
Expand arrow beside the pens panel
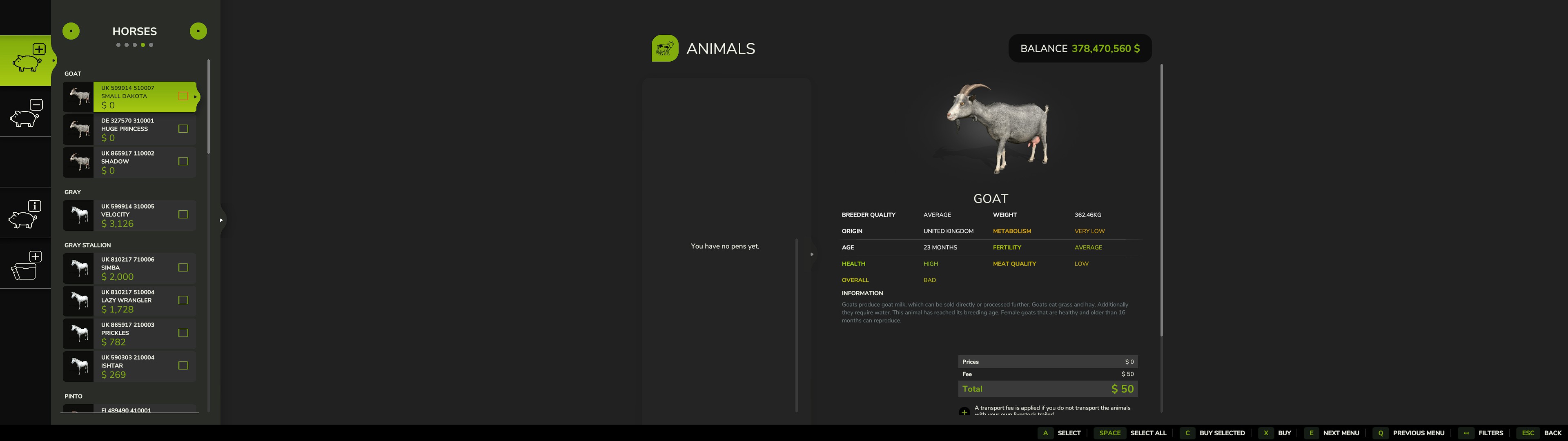811,254
